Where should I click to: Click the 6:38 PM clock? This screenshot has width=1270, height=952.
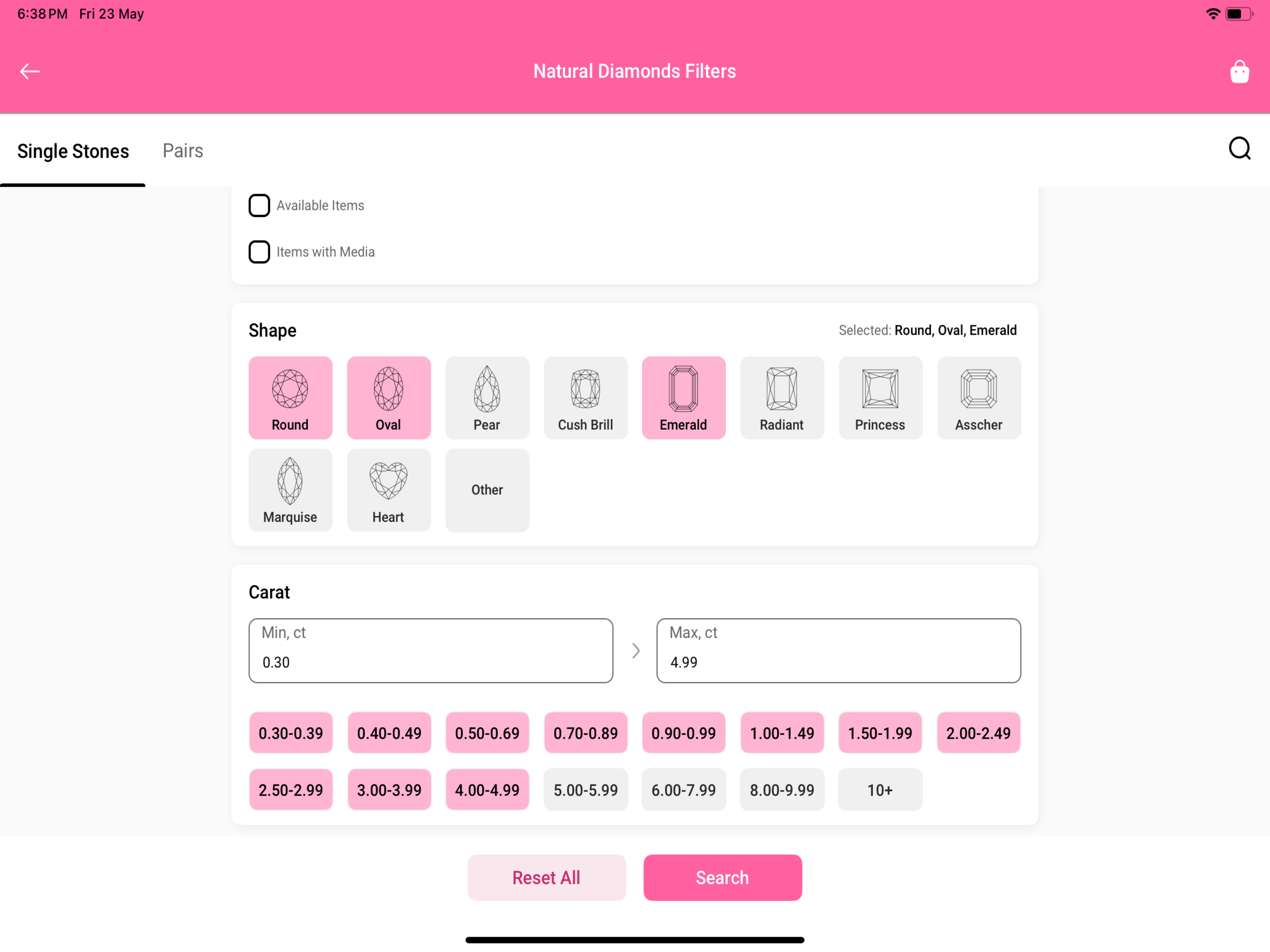(x=42, y=14)
